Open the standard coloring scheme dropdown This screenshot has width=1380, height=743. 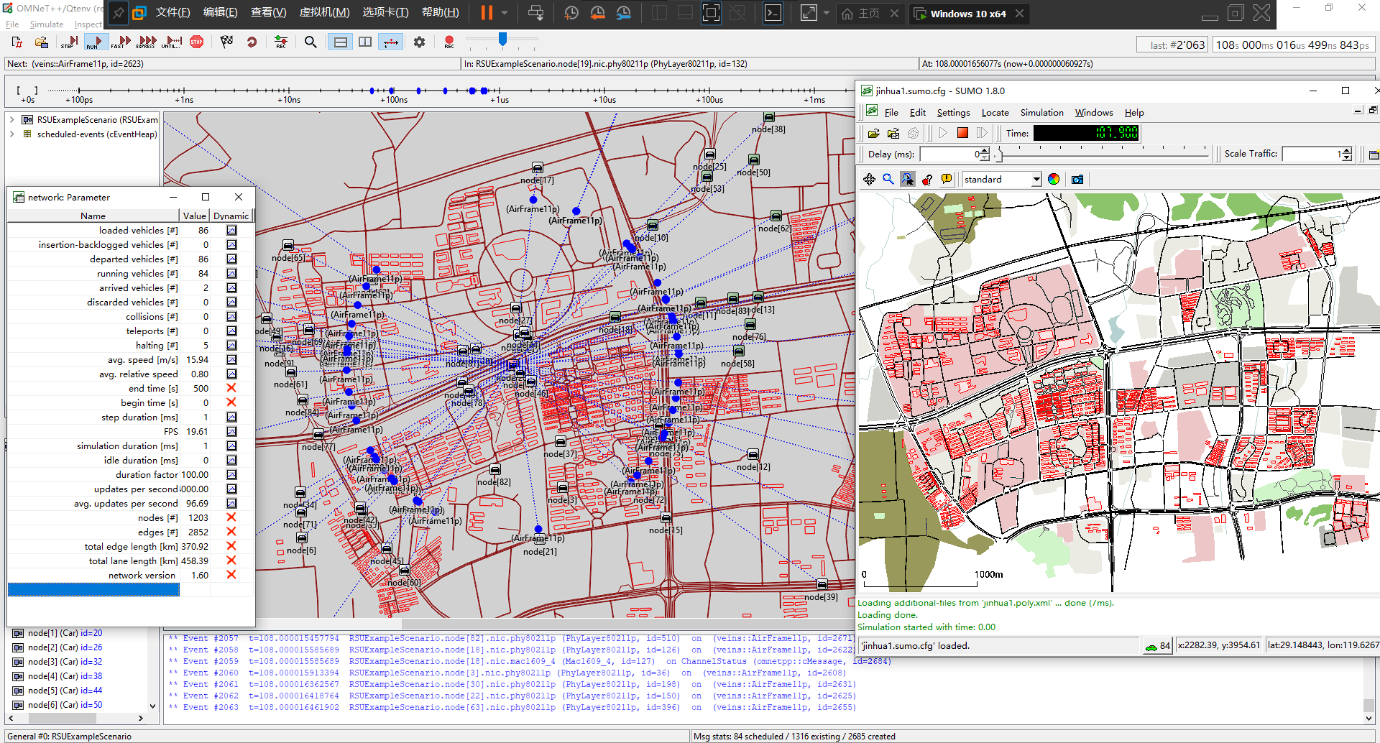coord(1001,179)
